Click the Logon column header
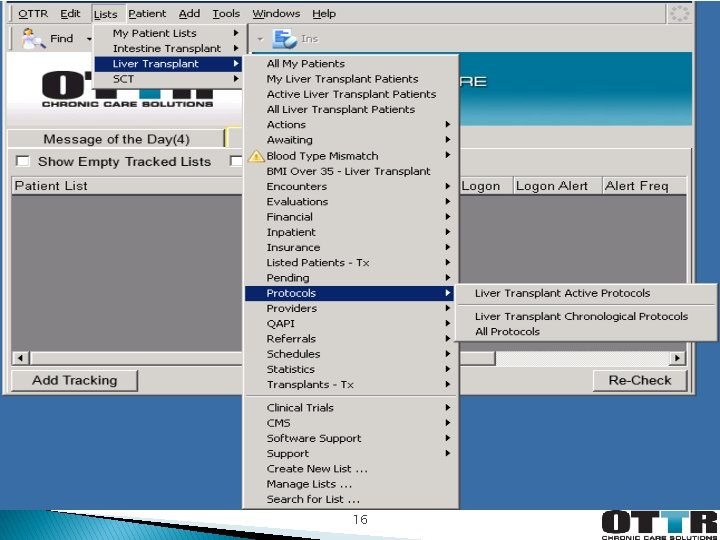The width and height of the screenshot is (720, 540). click(485, 186)
